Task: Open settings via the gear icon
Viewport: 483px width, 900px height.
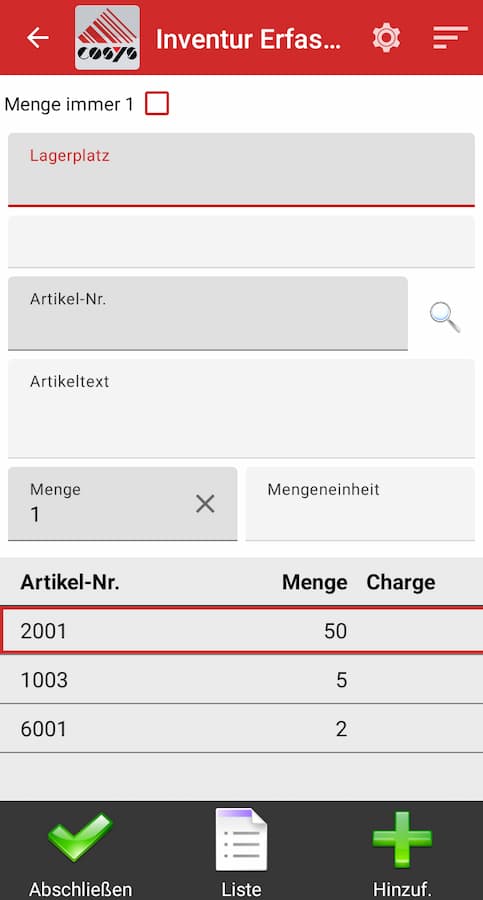Action: pyautogui.click(x=386, y=37)
